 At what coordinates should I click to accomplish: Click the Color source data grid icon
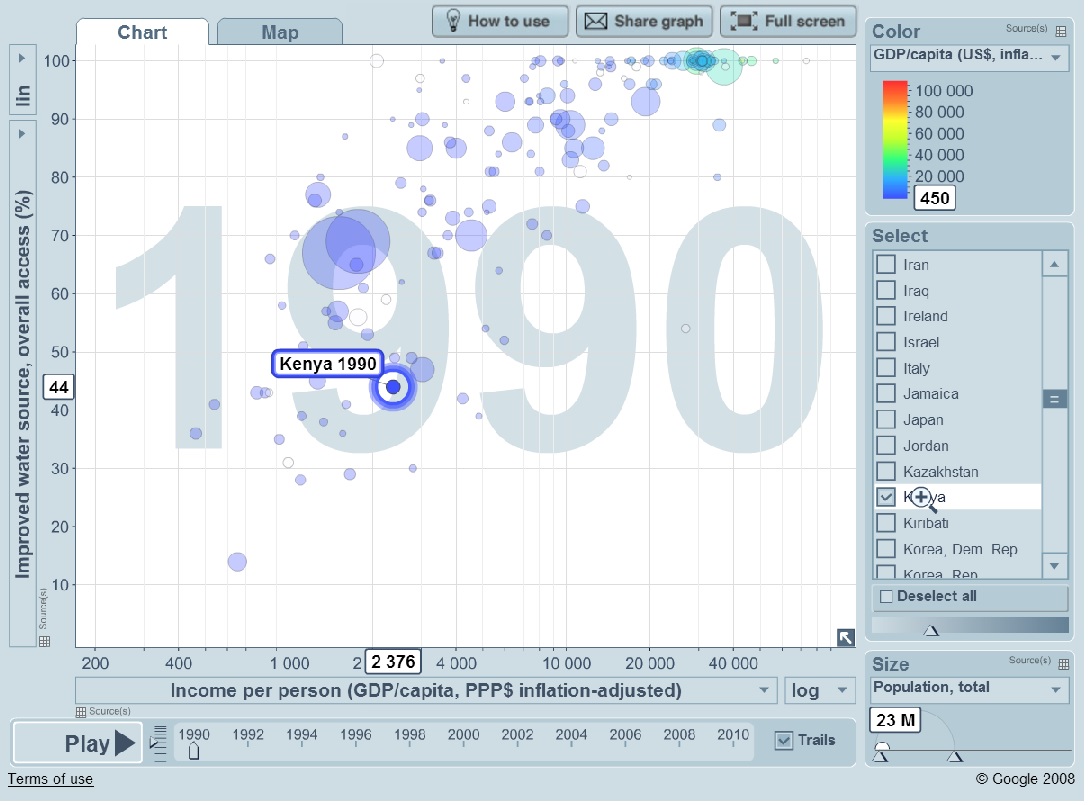tap(1061, 31)
